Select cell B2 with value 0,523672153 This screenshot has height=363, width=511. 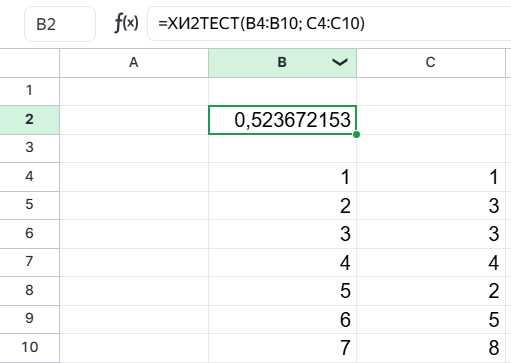point(282,120)
